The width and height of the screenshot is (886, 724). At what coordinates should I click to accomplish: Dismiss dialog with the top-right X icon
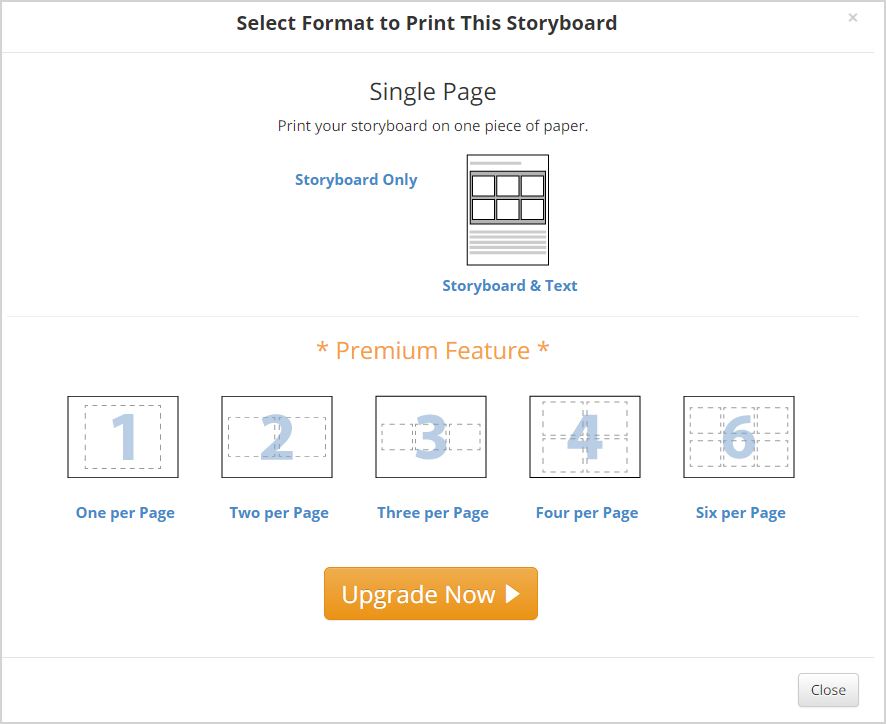tap(853, 18)
